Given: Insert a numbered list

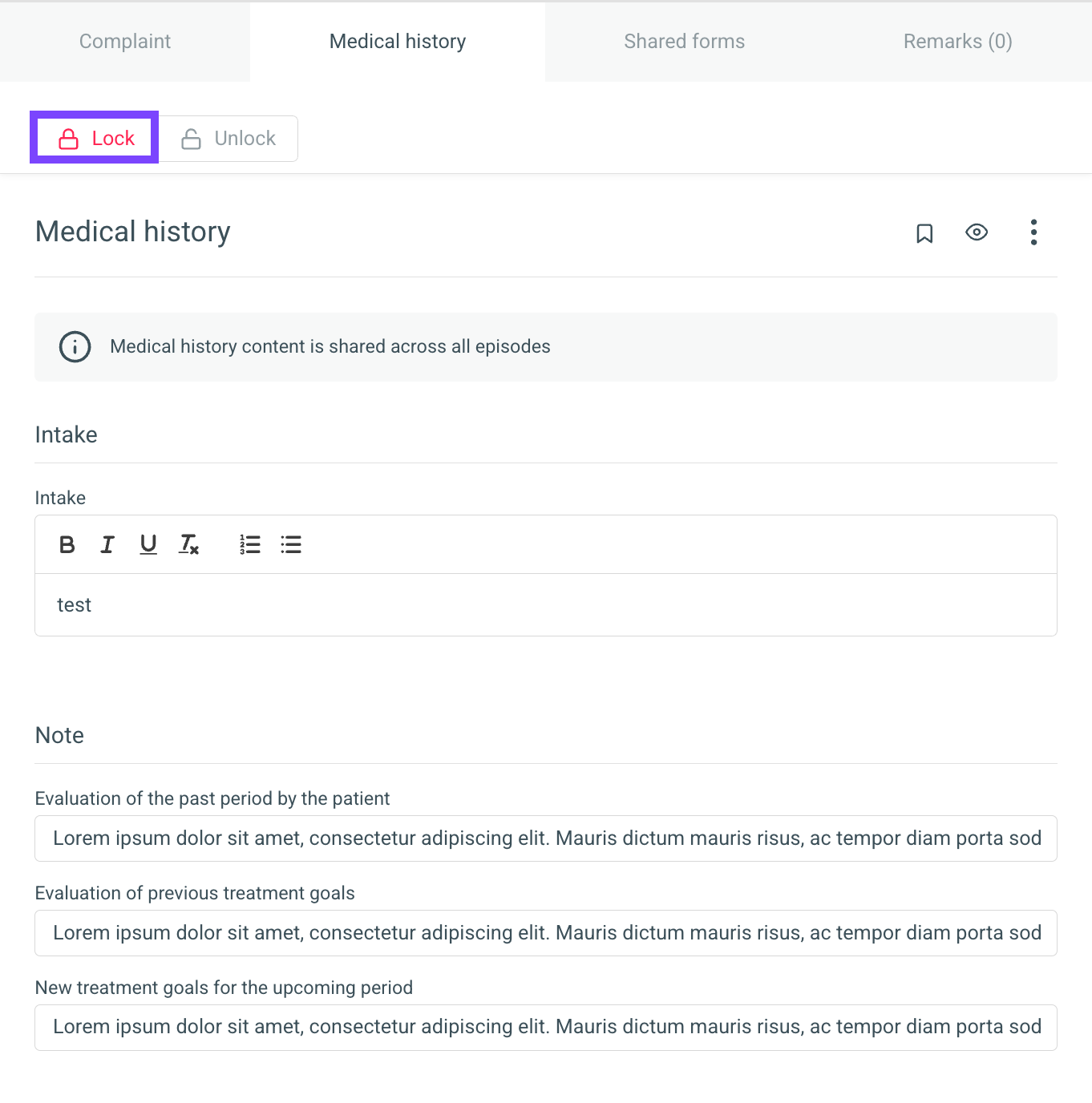Looking at the screenshot, I should point(250,545).
